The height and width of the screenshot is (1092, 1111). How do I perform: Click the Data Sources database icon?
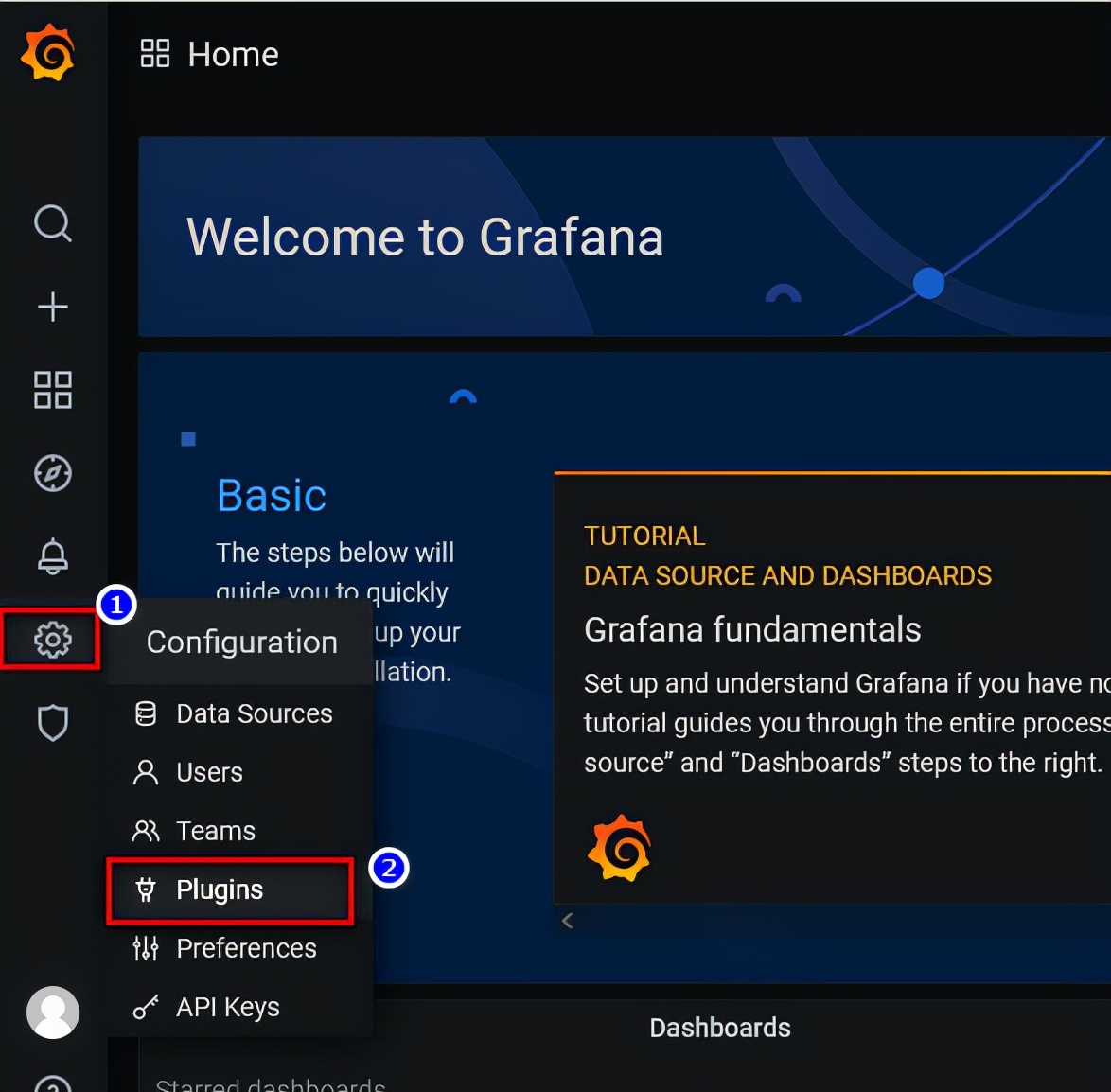click(145, 713)
